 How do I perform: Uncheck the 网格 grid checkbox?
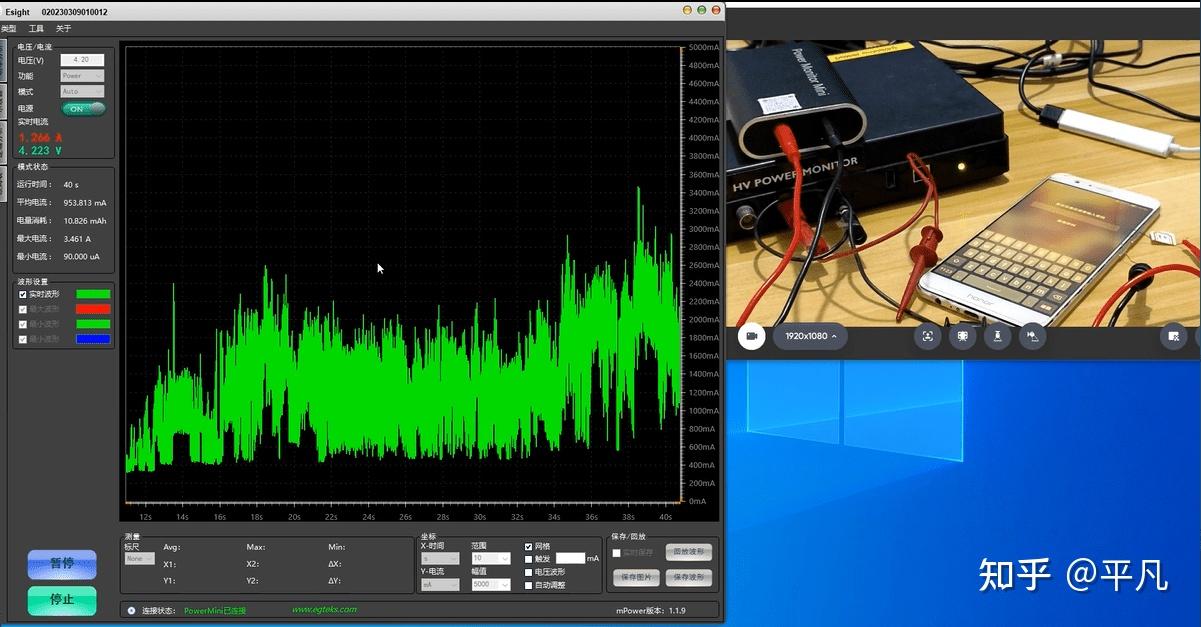point(529,546)
